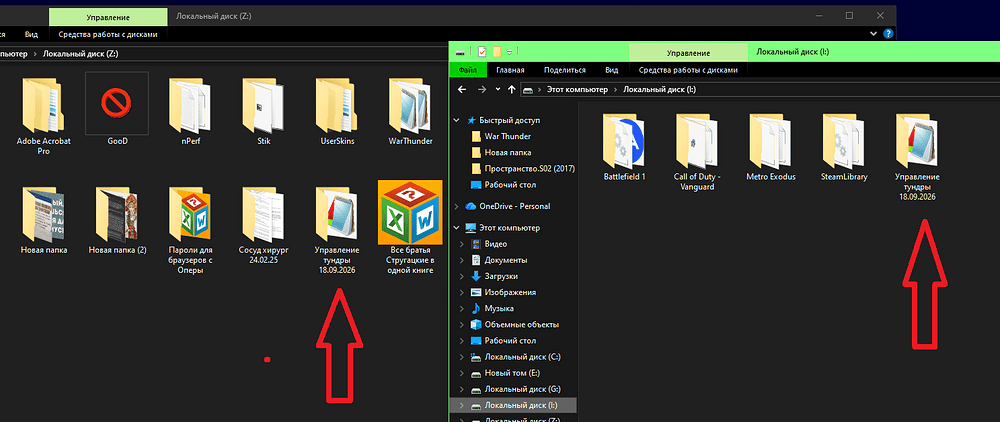Open the Вид tab in the Z: window

[x=31, y=34]
